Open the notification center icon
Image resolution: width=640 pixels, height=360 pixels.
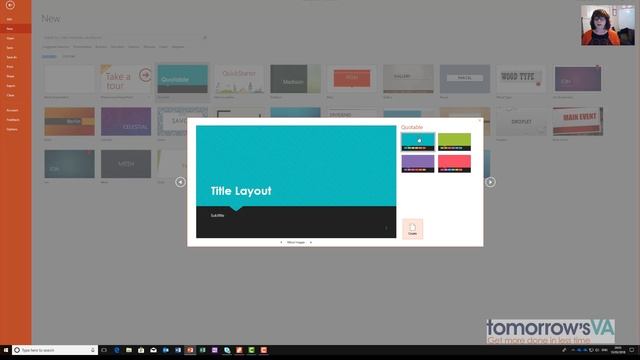632,350
